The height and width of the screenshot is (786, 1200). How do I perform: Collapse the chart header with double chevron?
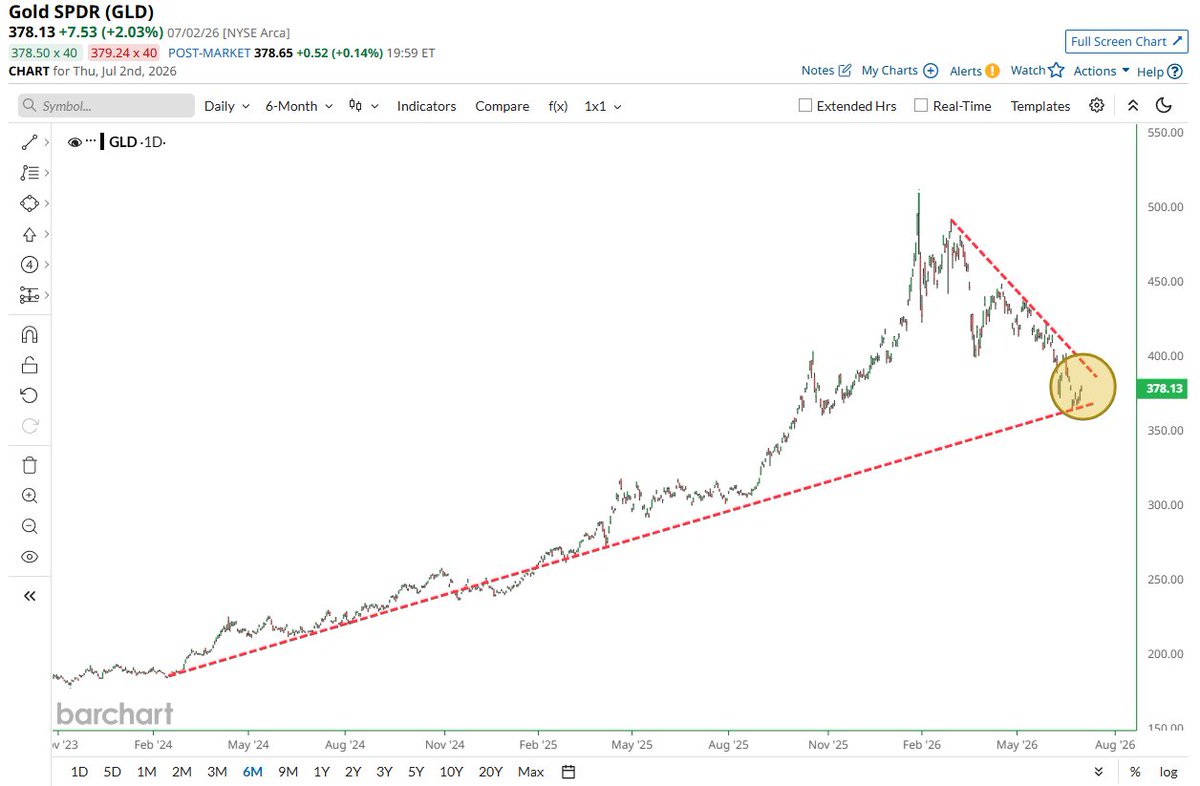tap(1132, 105)
